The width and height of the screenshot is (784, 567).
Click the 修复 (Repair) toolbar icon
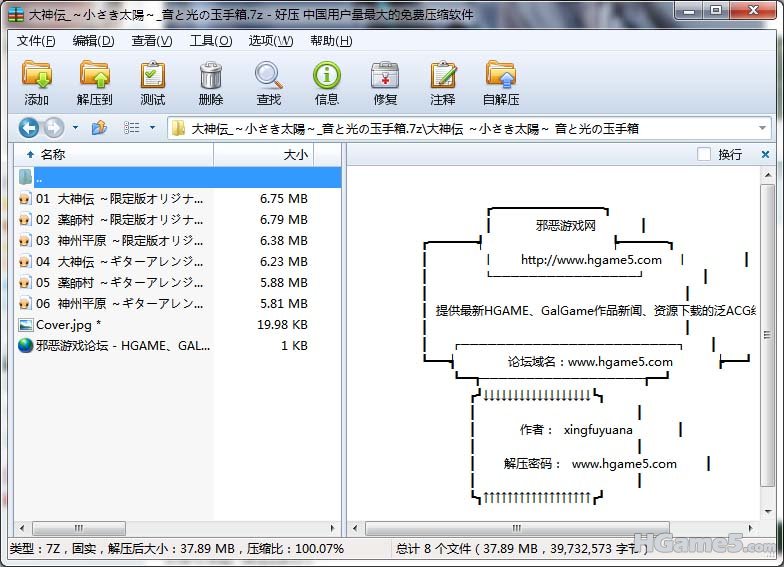pyautogui.click(x=385, y=82)
